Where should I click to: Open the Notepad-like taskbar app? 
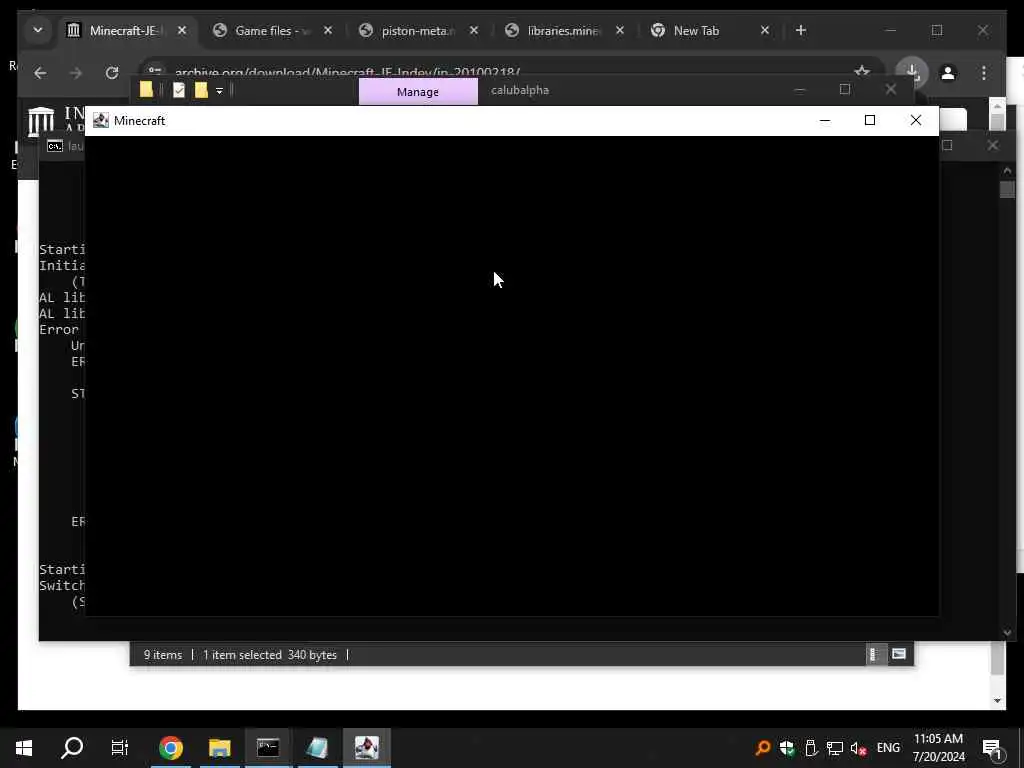317,748
